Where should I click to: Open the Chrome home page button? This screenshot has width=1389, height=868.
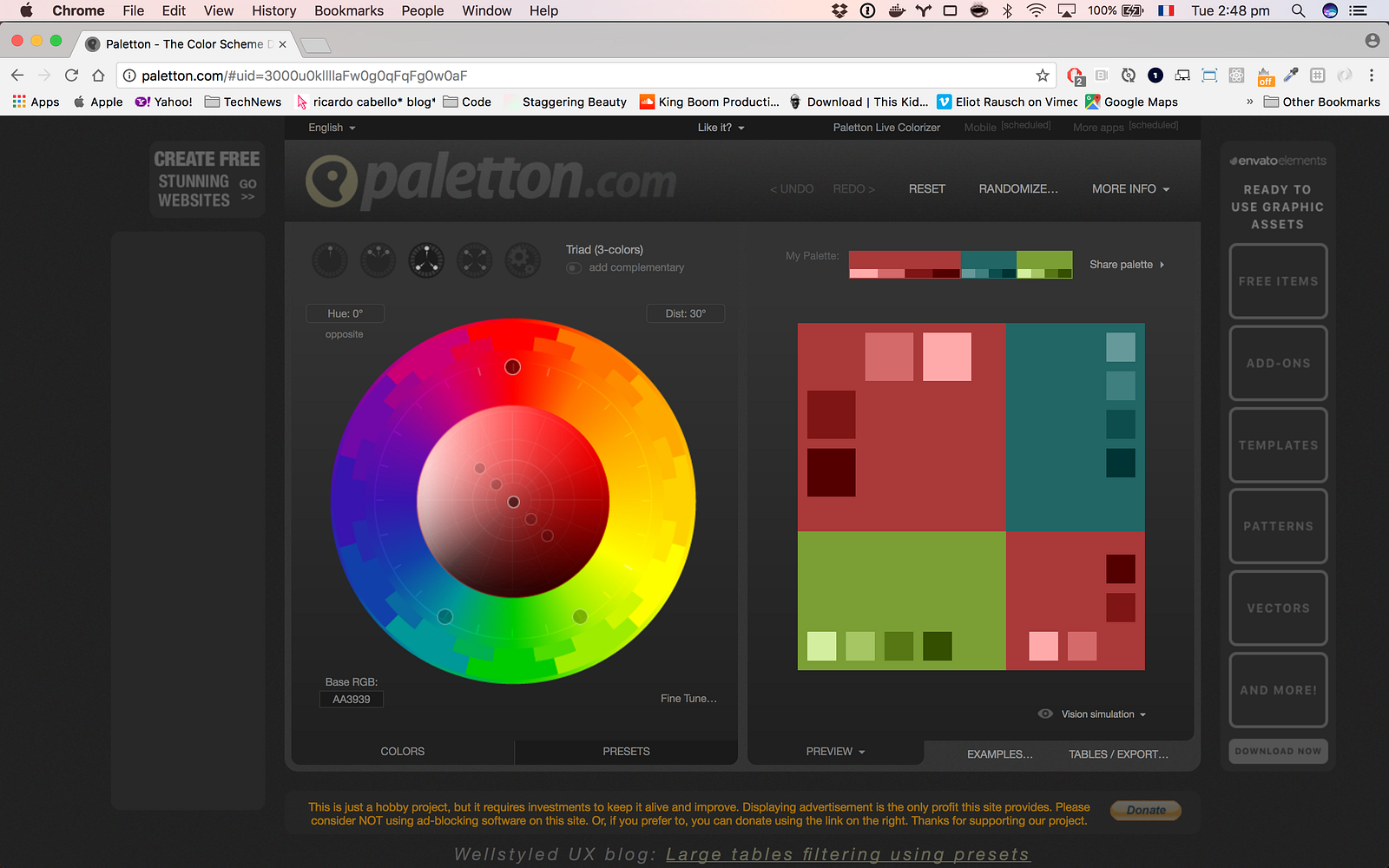(98, 76)
